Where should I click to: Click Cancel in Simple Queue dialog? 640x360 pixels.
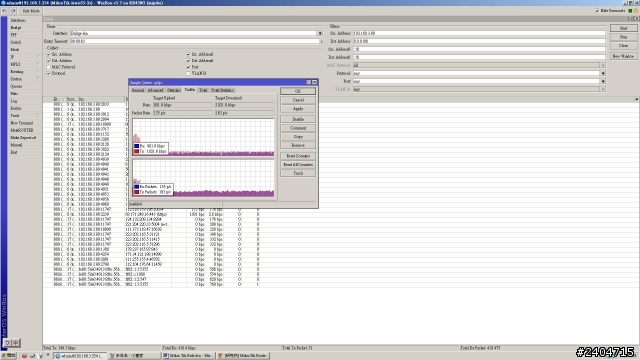(298, 100)
